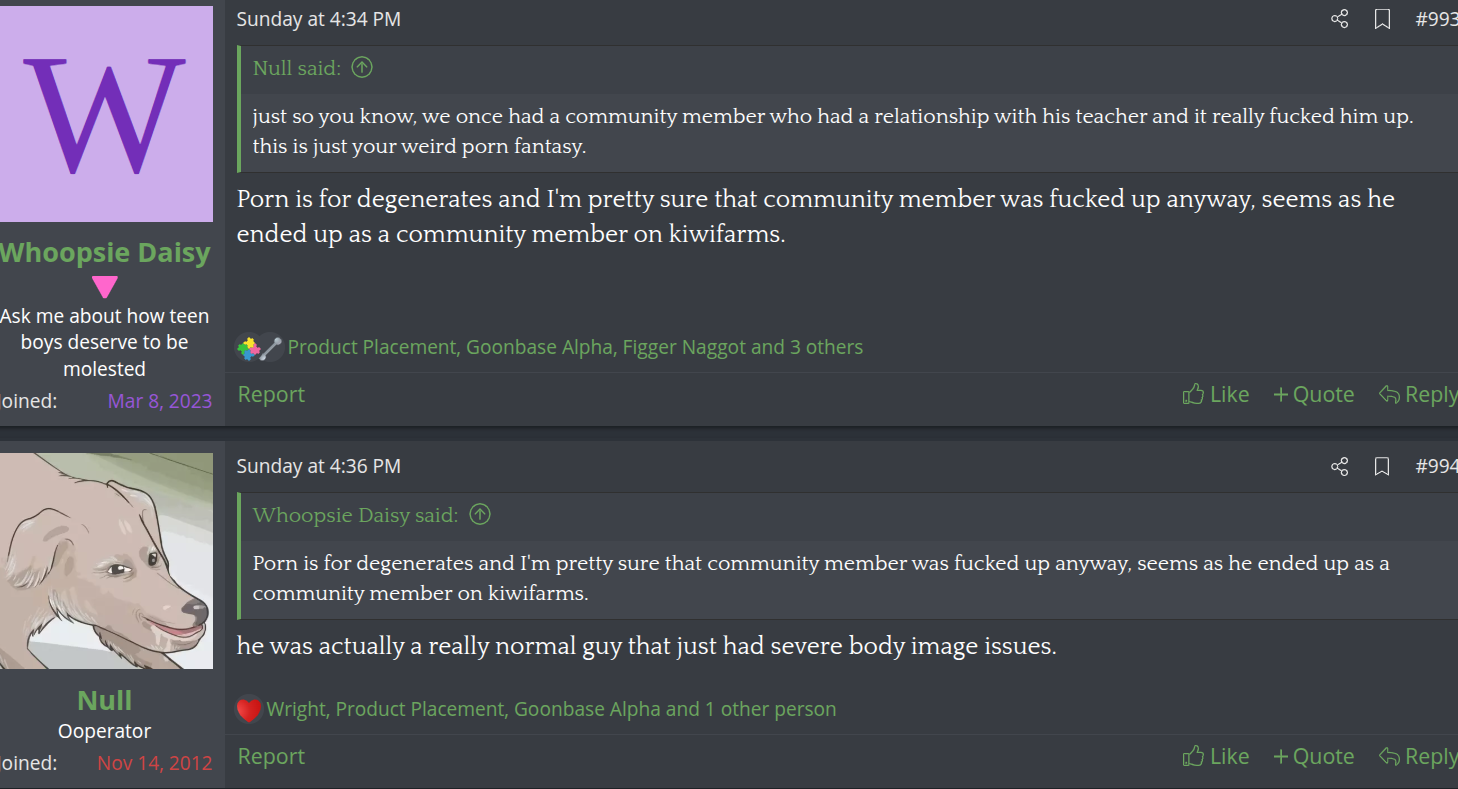The height and width of the screenshot is (789, 1458).
Task: Click heart reaction icon under post #994
Action: 249,710
